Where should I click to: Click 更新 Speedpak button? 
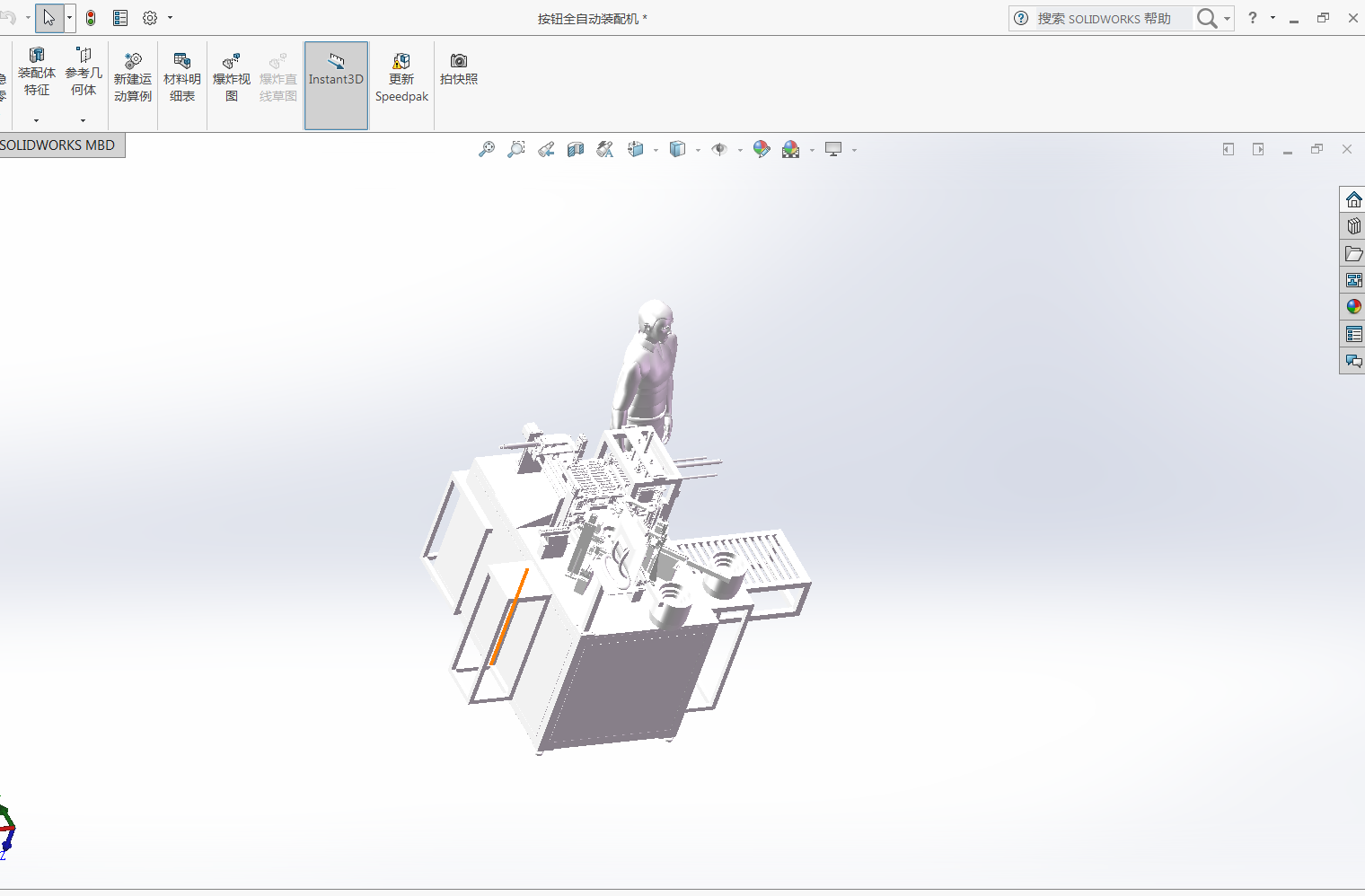pos(401,77)
